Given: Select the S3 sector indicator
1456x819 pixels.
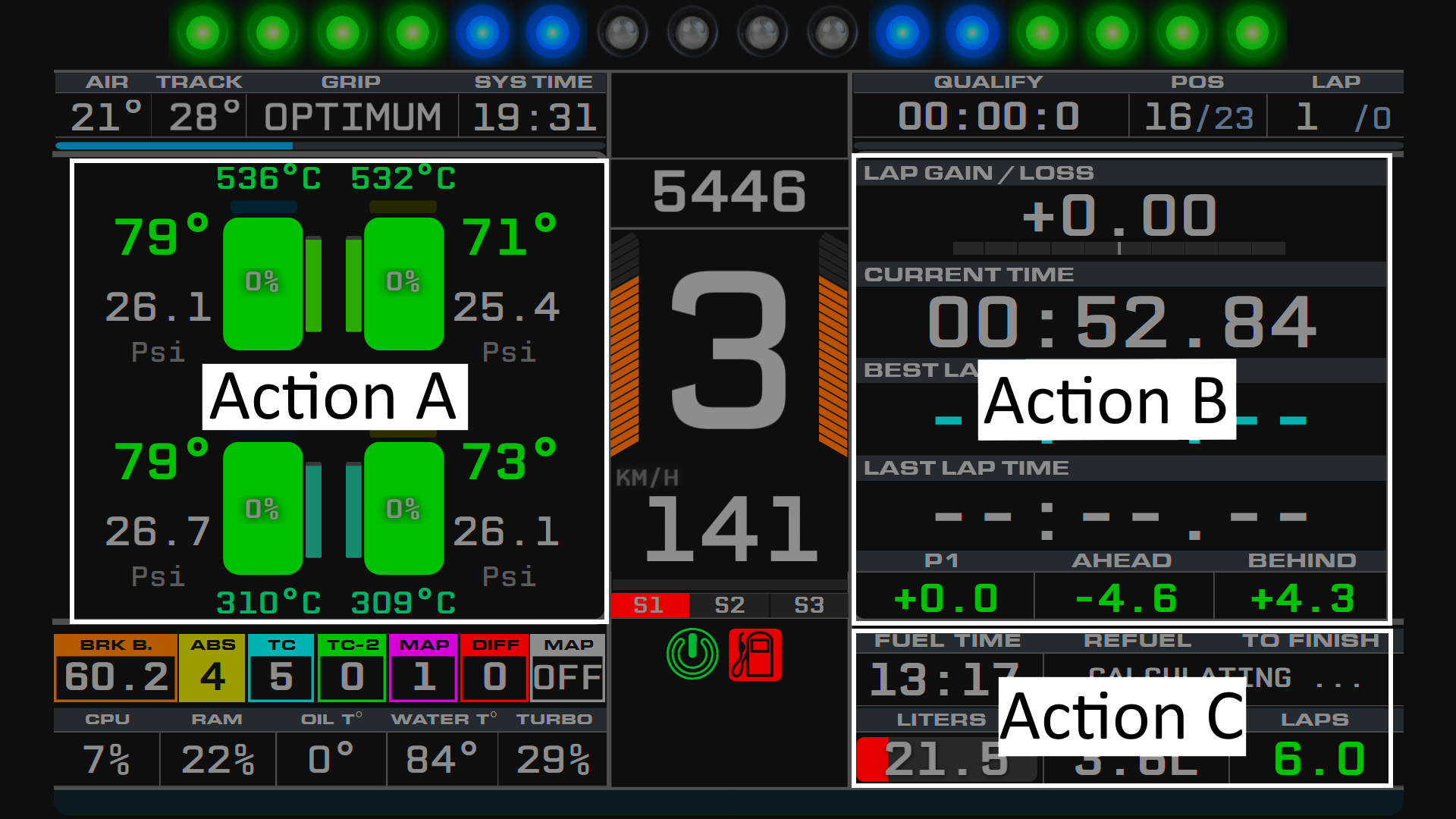Looking at the screenshot, I should (x=808, y=605).
